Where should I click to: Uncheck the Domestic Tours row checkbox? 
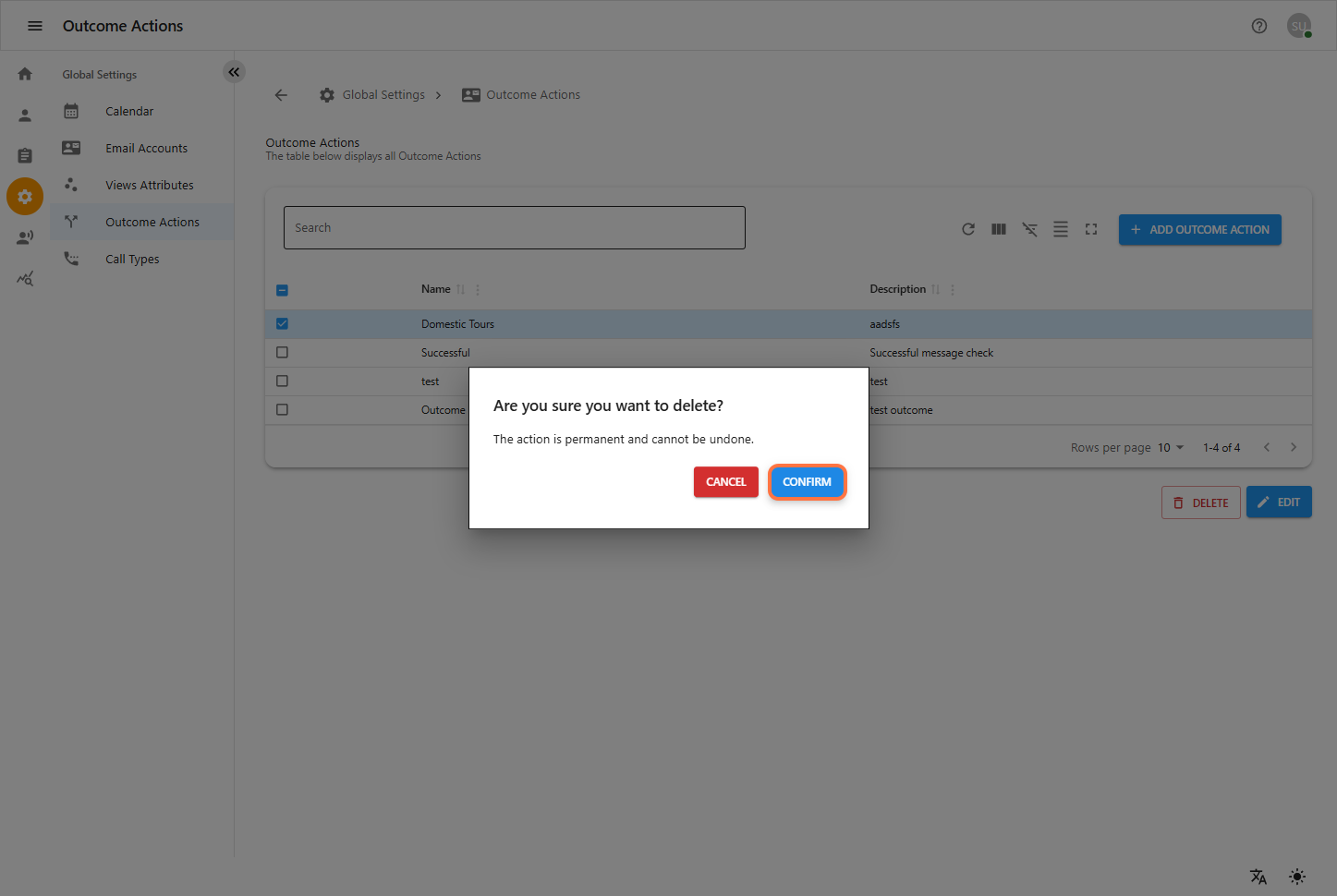282,324
